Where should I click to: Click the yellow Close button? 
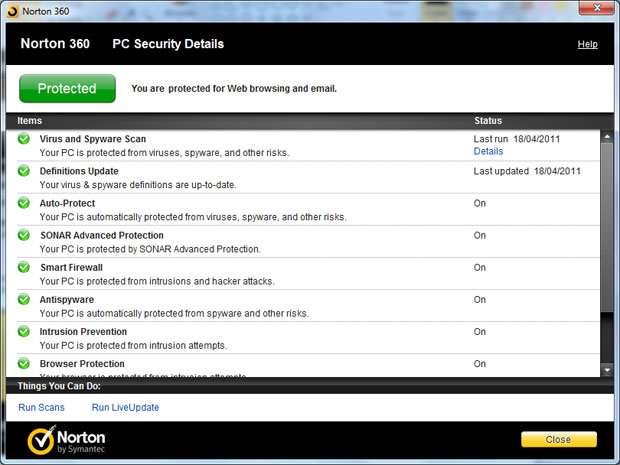point(559,439)
